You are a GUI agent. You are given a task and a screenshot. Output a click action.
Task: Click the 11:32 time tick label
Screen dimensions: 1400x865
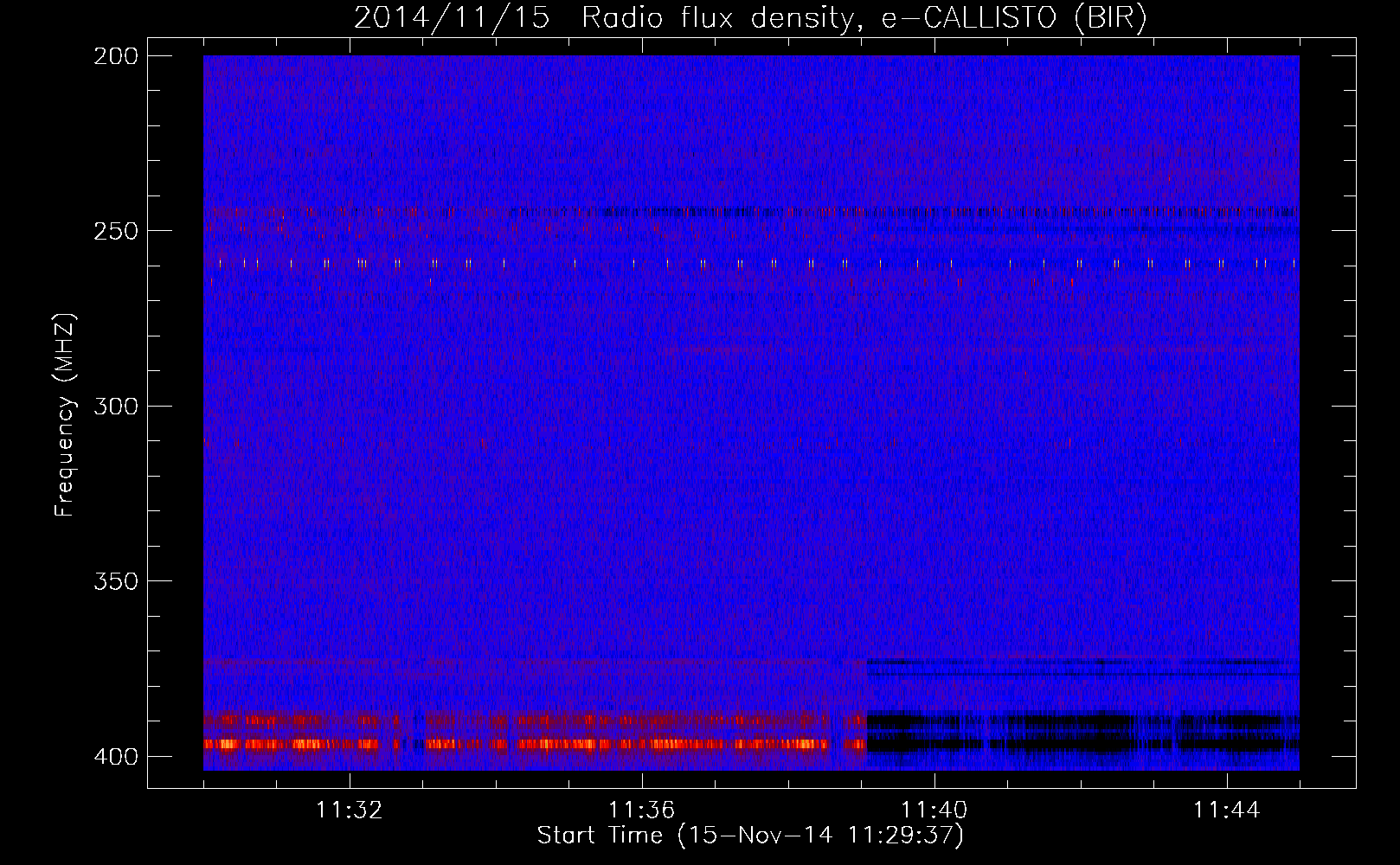[x=350, y=811]
